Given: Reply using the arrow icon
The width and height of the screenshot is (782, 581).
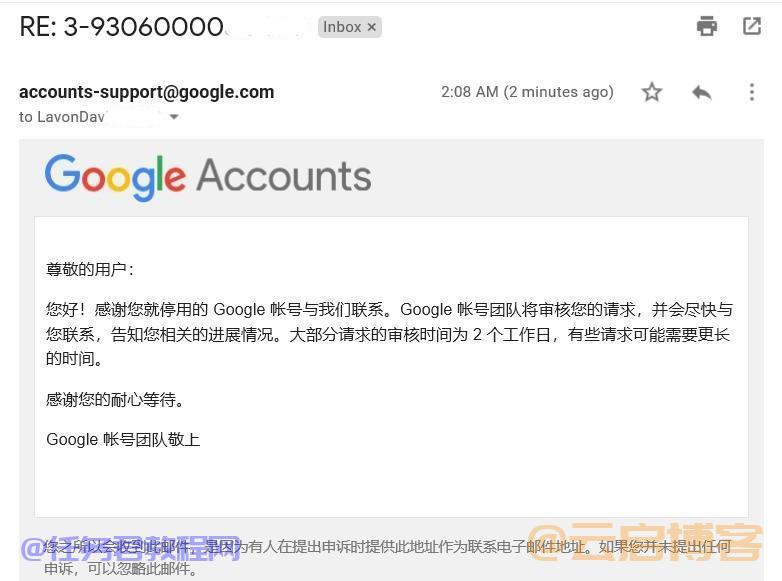Looking at the screenshot, I should (702, 92).
